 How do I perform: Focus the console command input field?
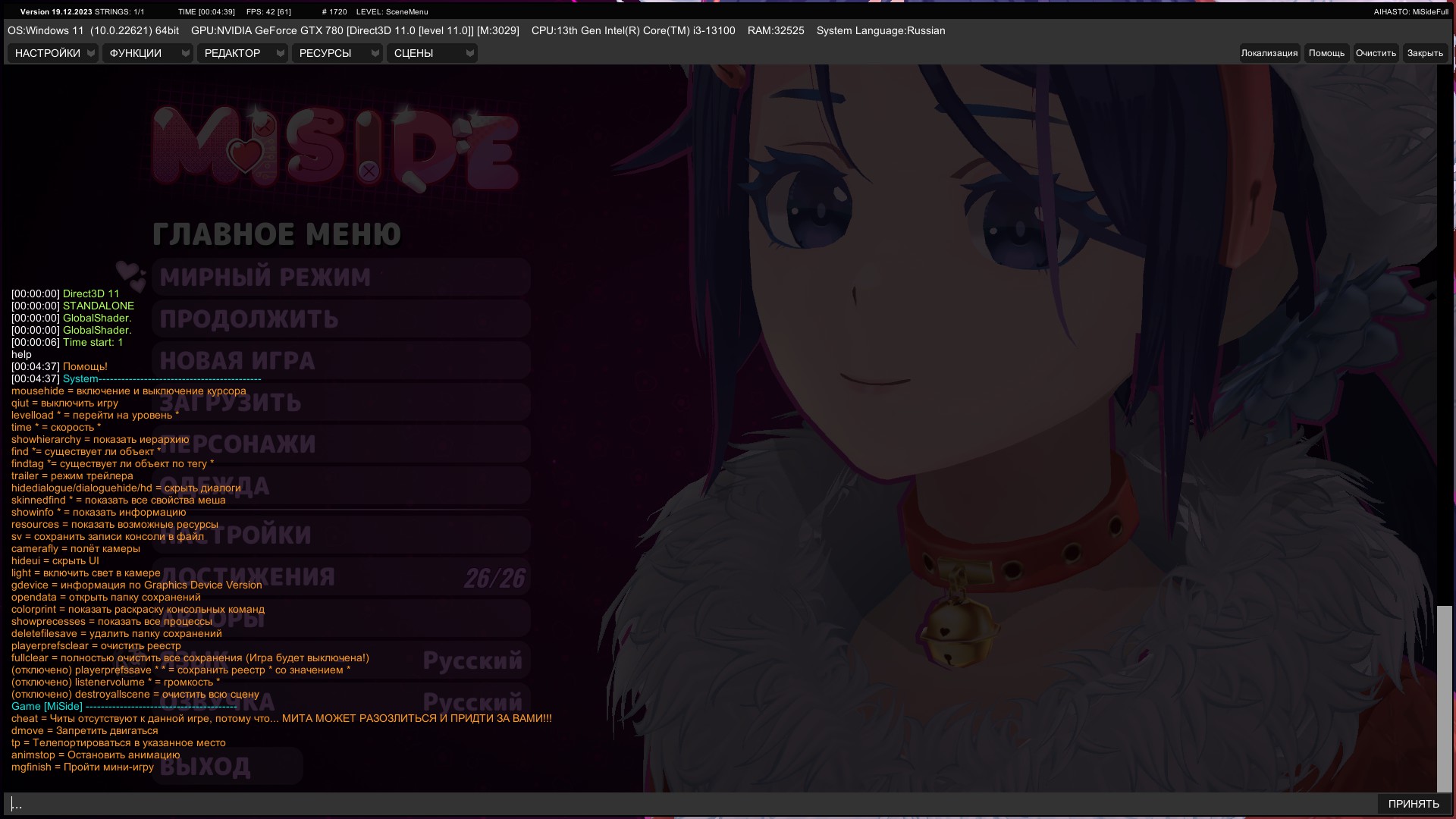[x=682, y=804]
